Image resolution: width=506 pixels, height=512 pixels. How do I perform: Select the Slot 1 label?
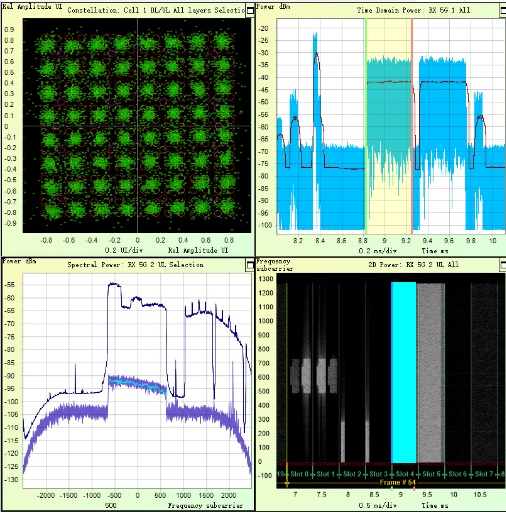pyautogui.click(x=325, y=474)
